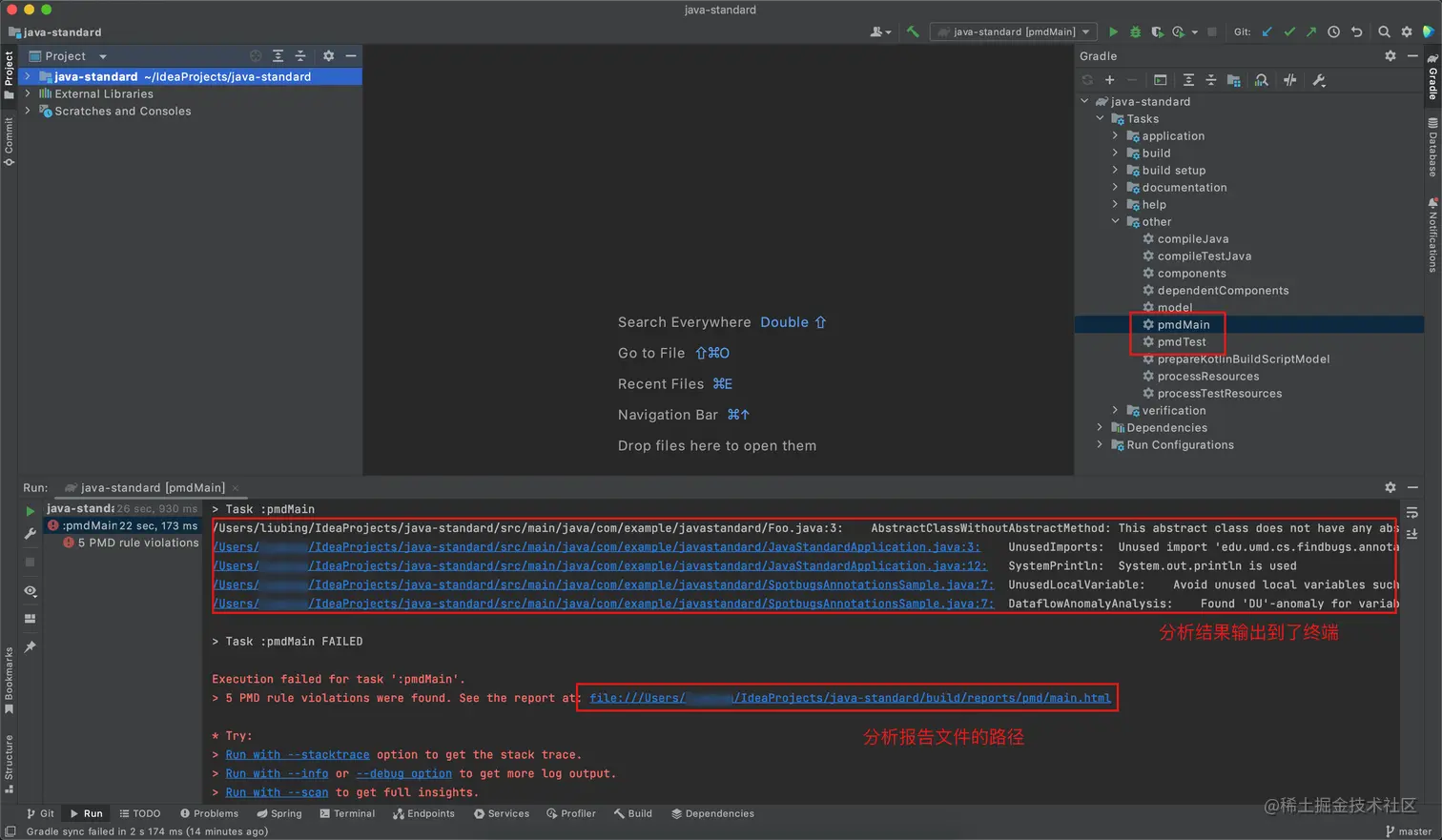Open Run panel settings gear
This screenshot has width=1442, height=840.
pyautogui.click(x=1390, y=487)
